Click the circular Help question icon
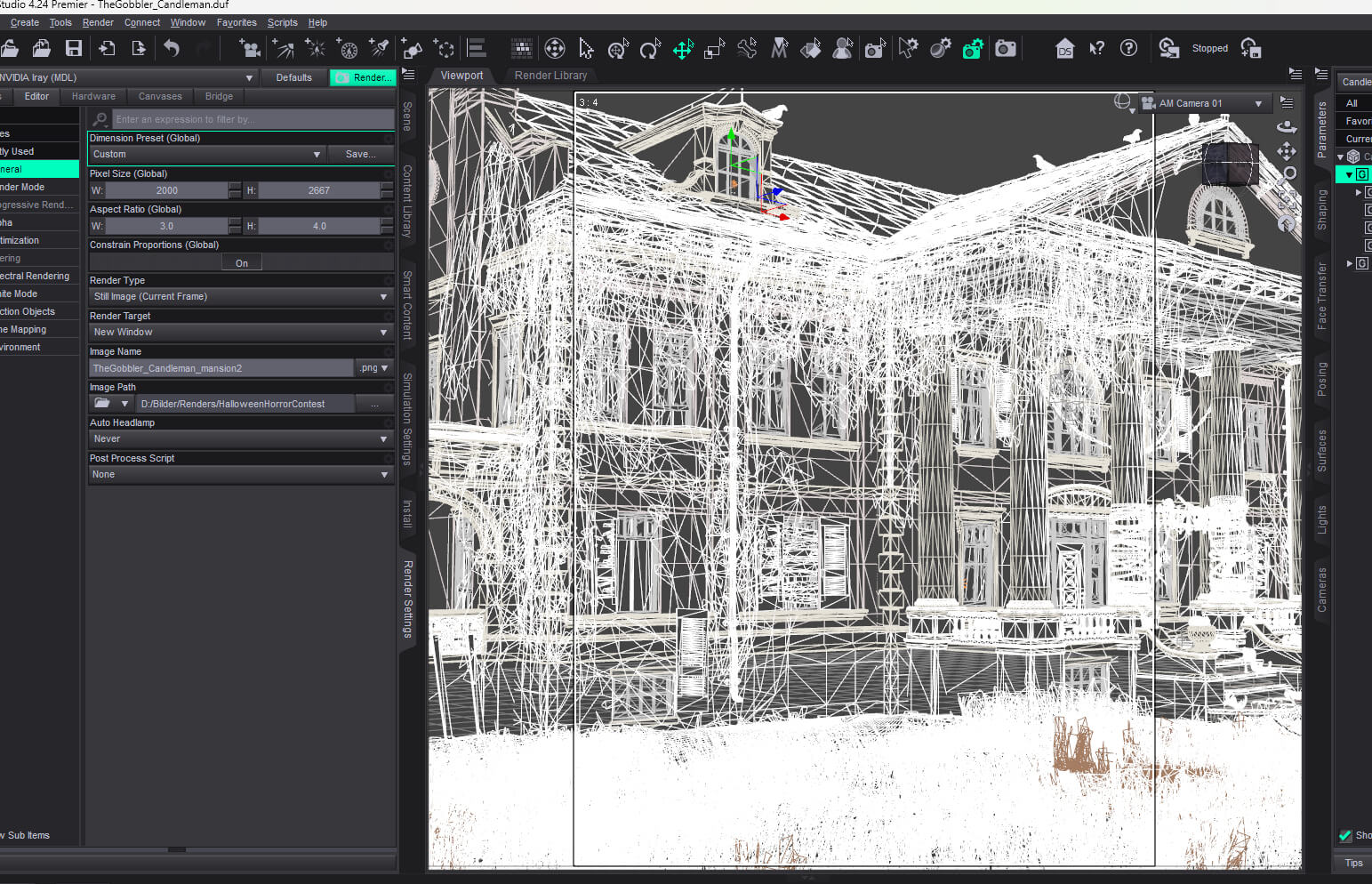 coord(1128,48)
